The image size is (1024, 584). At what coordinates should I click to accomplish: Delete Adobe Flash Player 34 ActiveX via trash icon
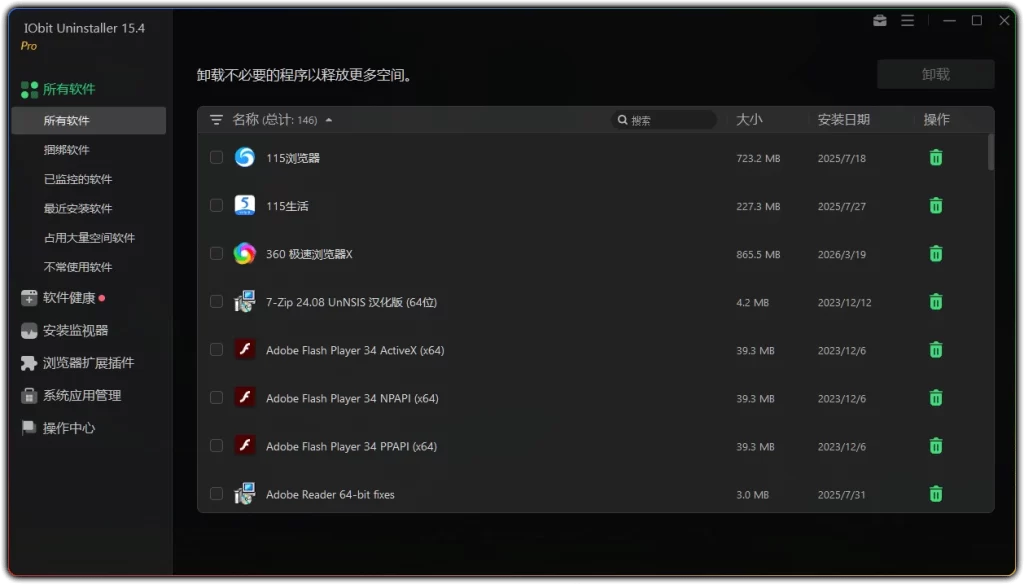(936, 350)
